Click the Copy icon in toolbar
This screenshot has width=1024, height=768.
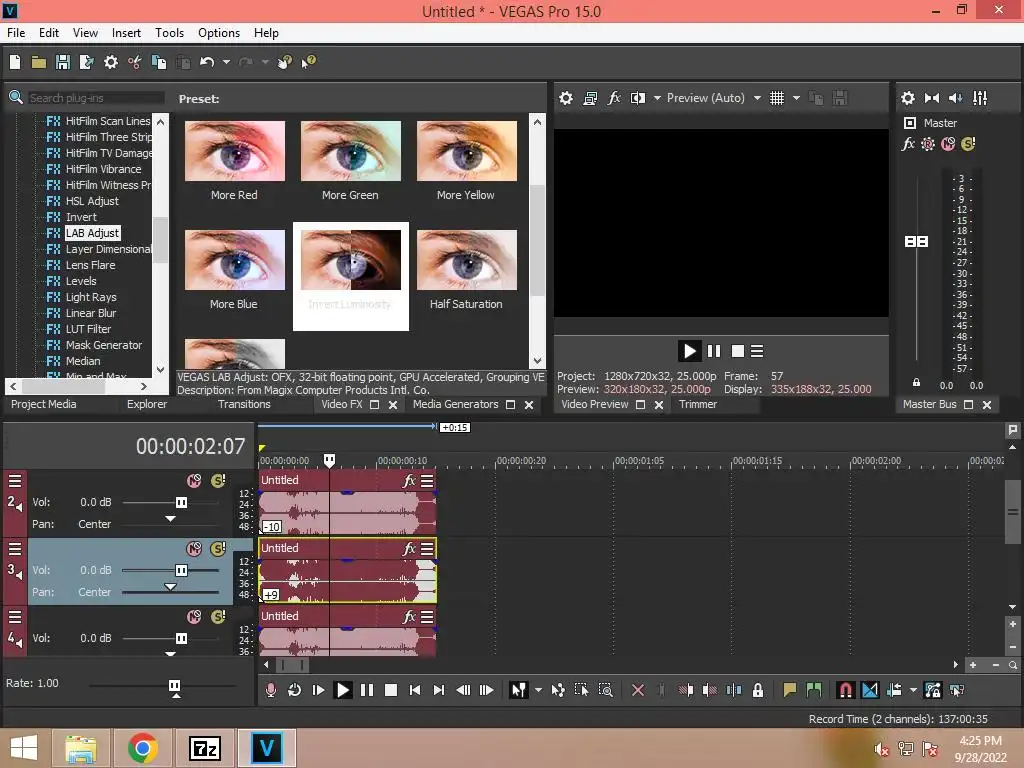(159, 62)
